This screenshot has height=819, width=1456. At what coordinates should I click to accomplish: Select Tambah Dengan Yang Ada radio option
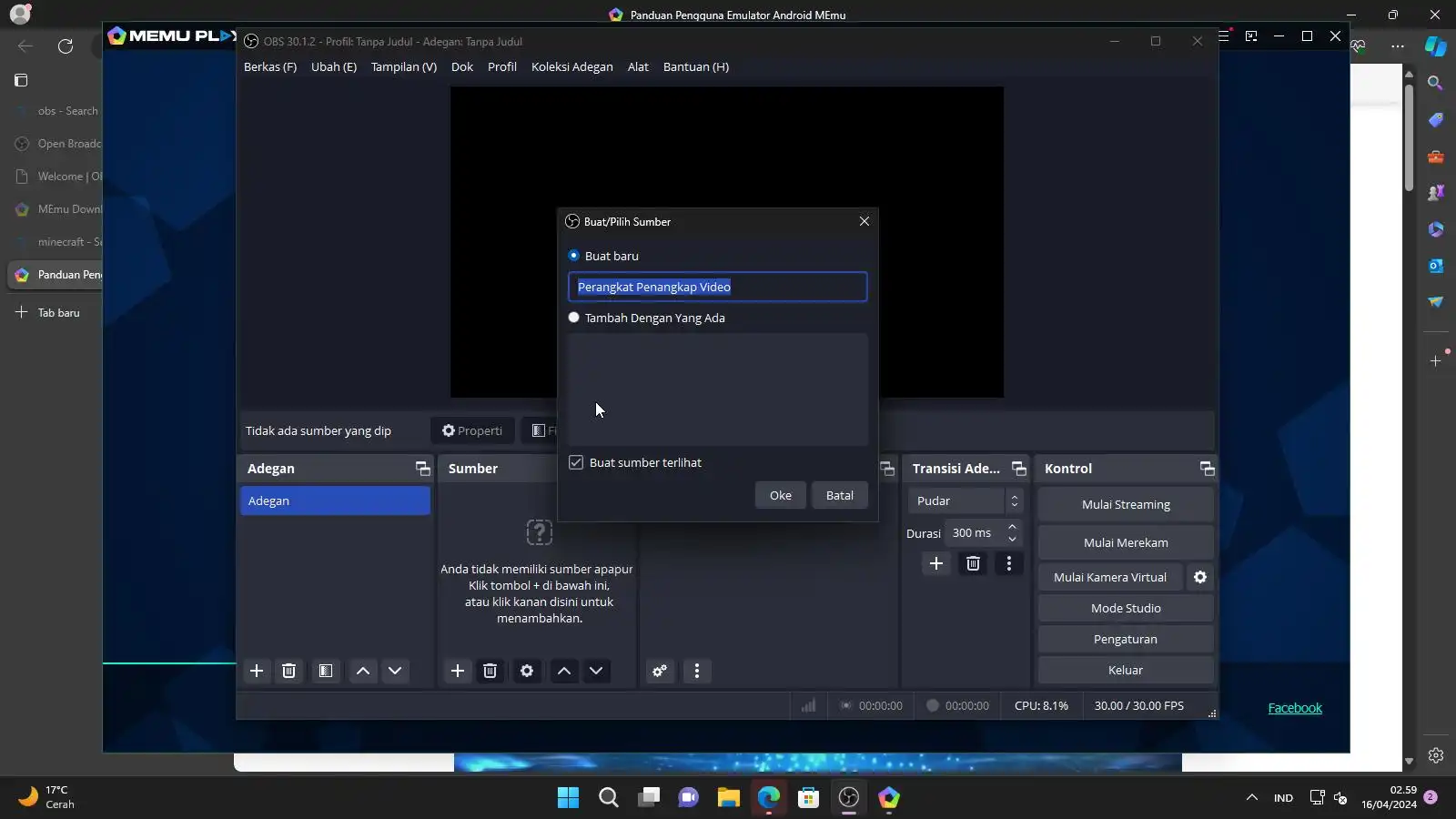[573, 318]
